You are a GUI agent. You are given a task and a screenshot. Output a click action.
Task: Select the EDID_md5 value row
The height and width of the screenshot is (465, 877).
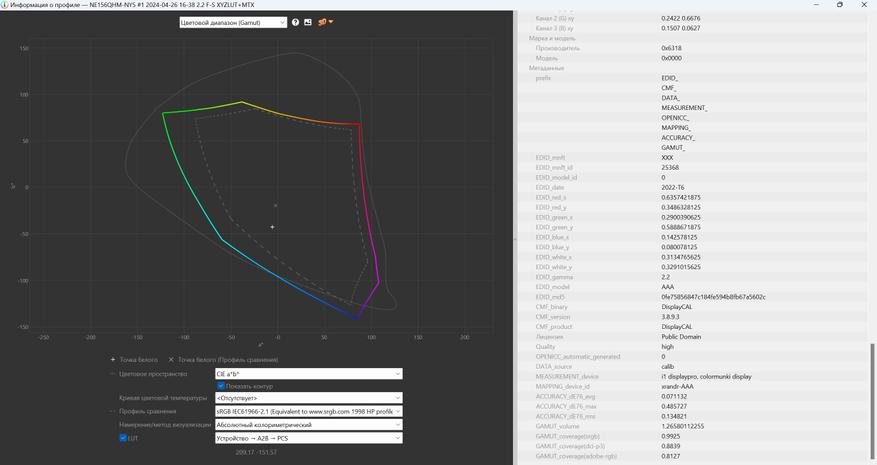pos(694,297)
